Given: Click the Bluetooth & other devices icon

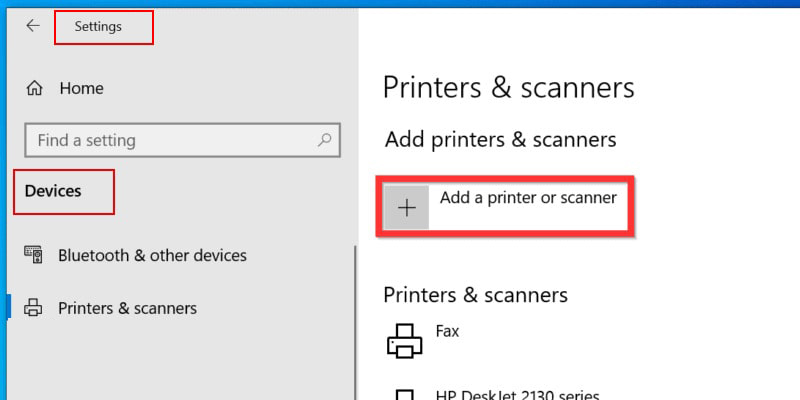Looking at the screenshot, I should click(34, 255).
